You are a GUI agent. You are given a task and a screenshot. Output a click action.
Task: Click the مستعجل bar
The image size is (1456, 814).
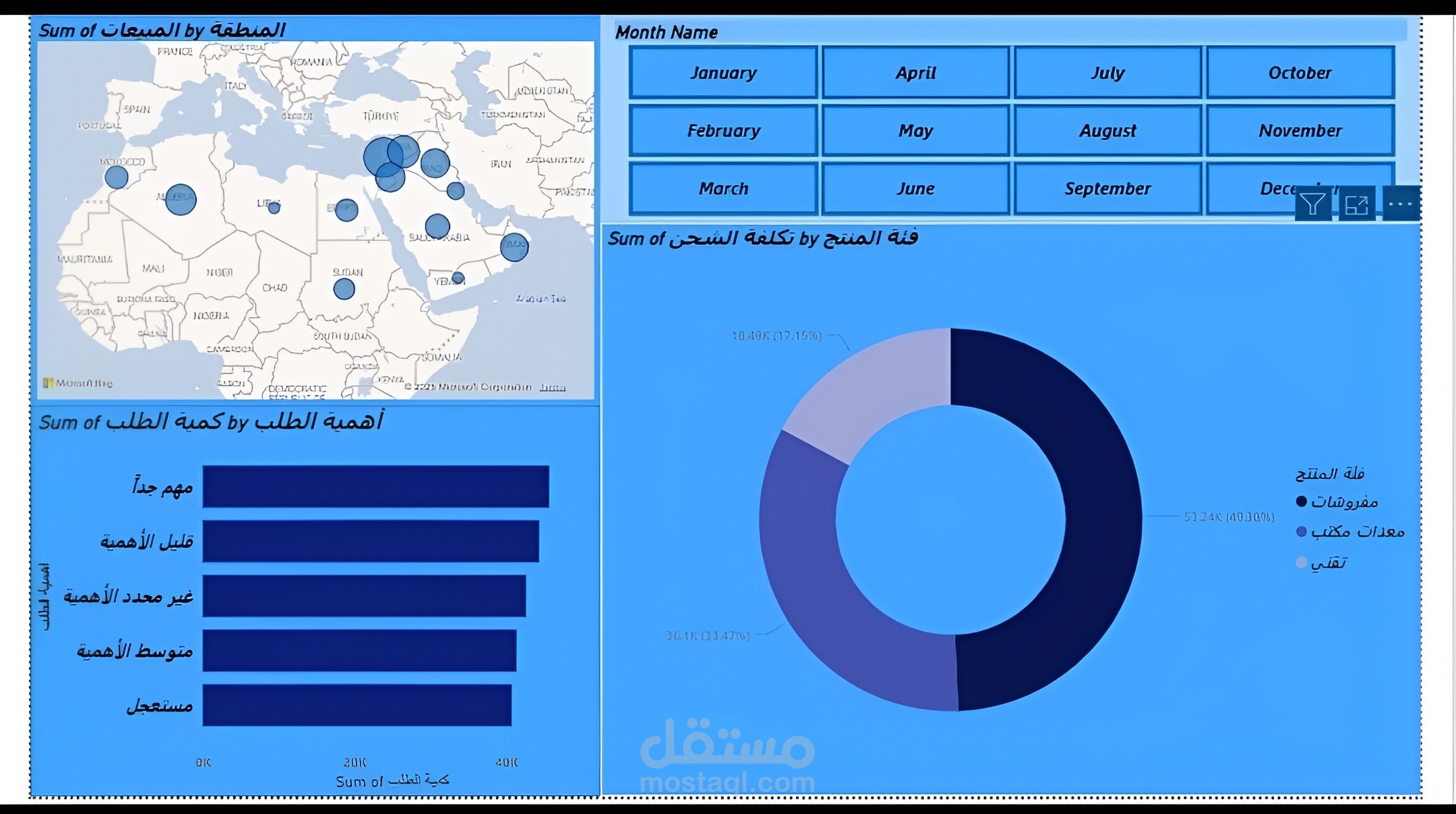click(357, 706)
